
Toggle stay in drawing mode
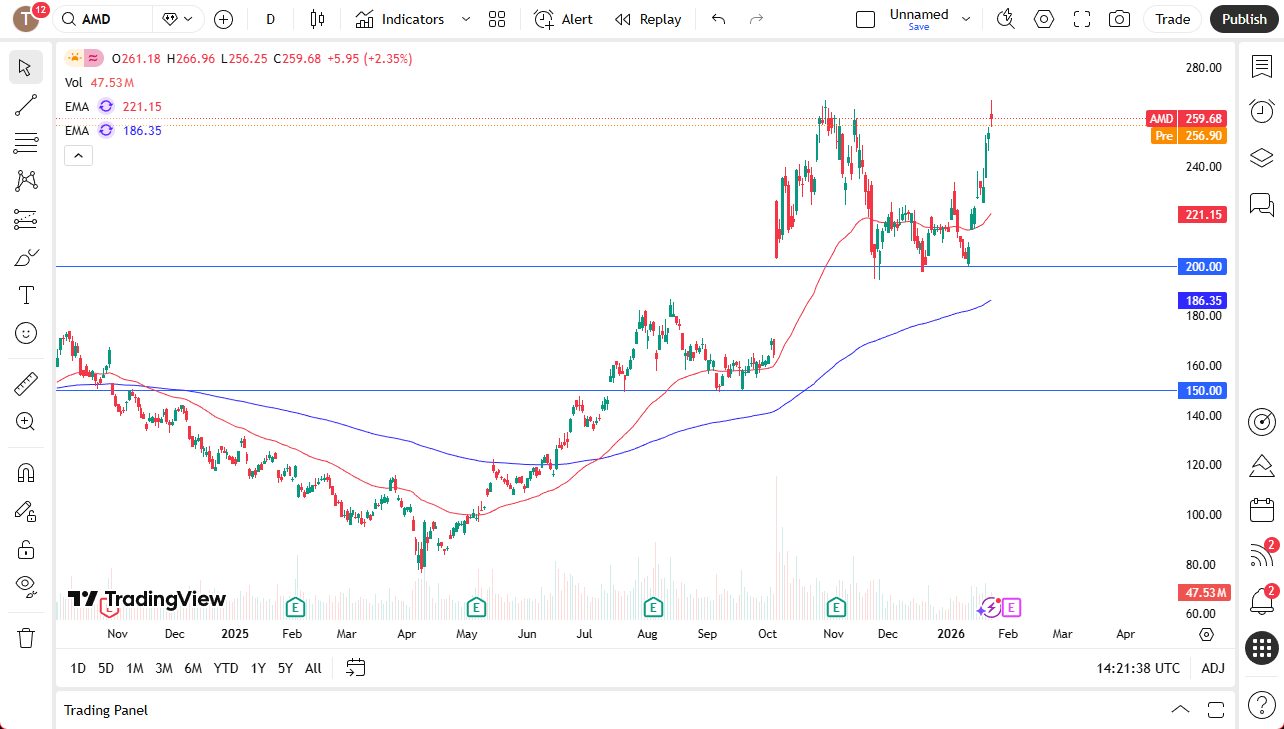[x=26, y=510]
